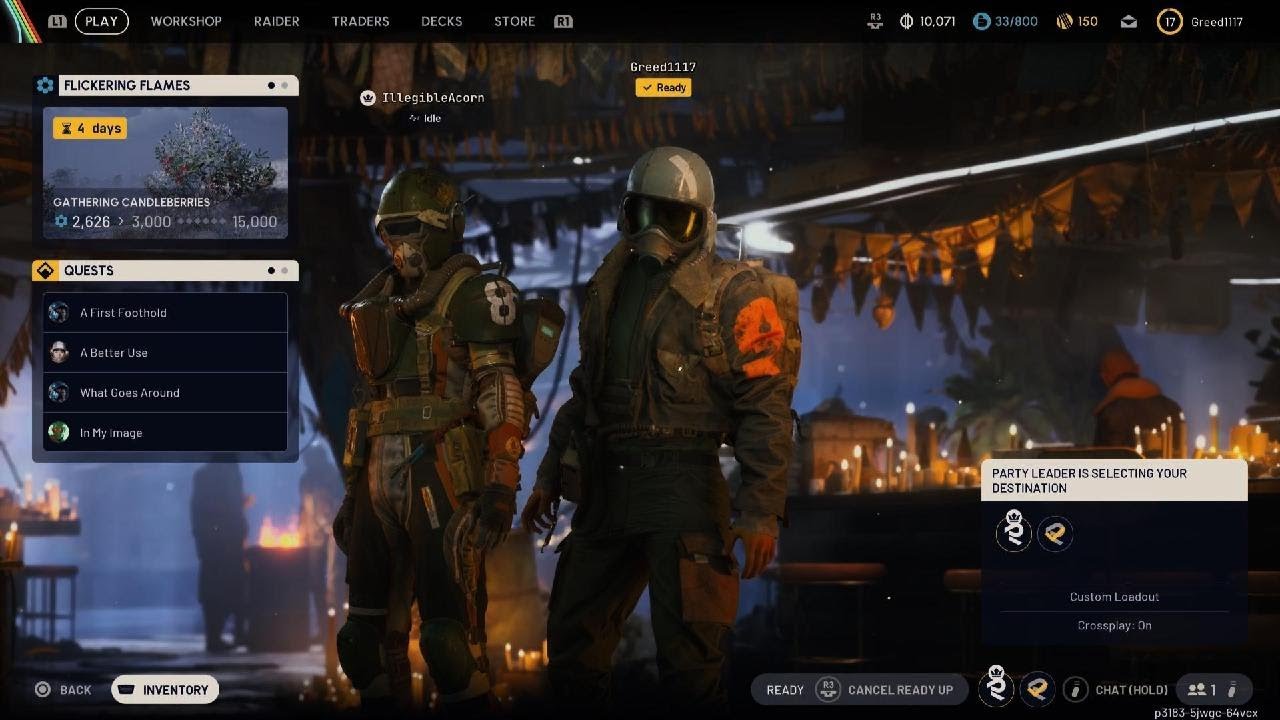The width and height of the screenshot is (1280, 720).
Task: Open the What Goes Around quest
Action: point(165,393)
